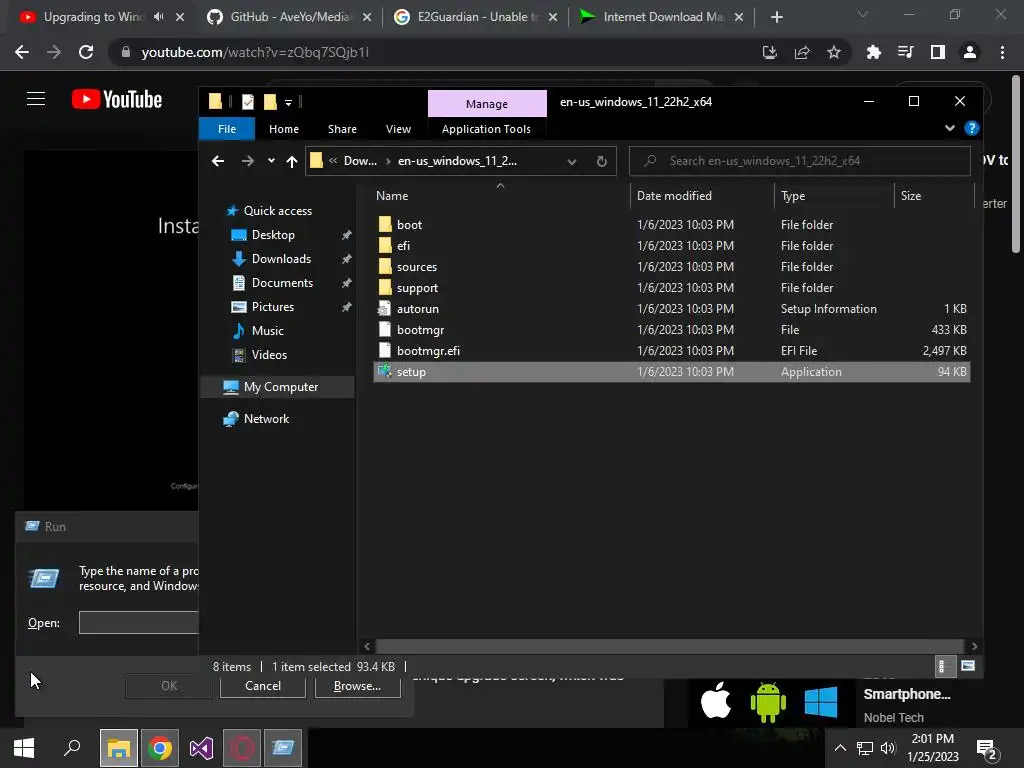The width and height of the screenshot is (1024, 768).
Task: Show hidden system tray icons
Action: [840, 748]
